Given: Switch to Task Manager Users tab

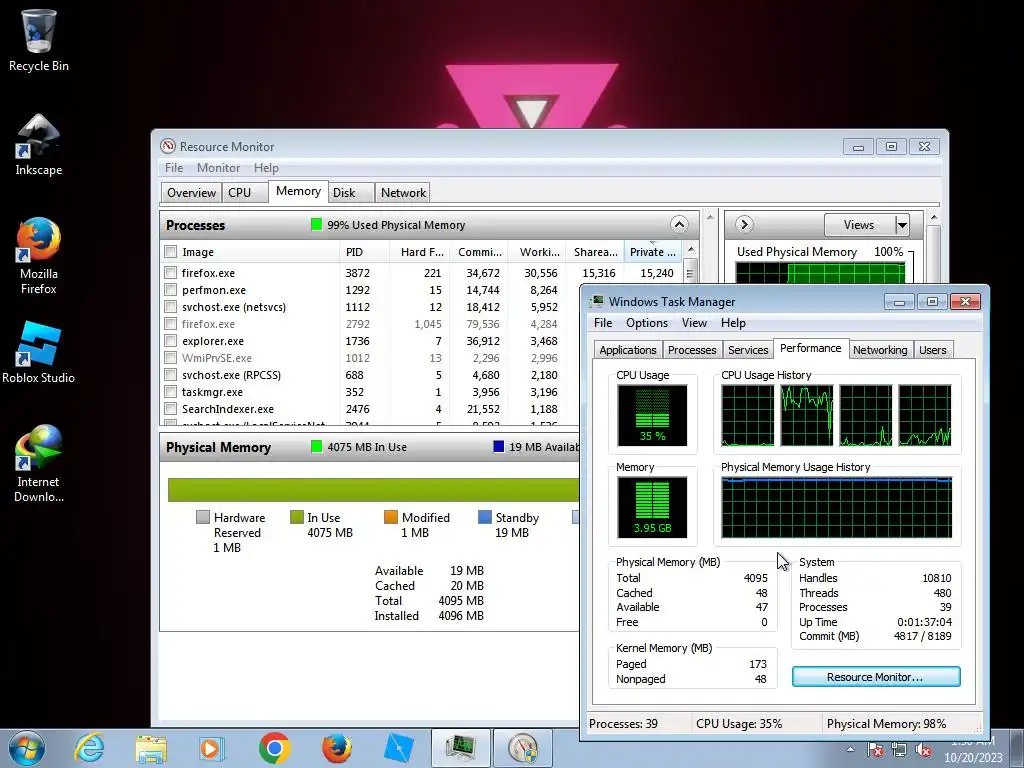Looking at the screenshot, I should click(x=933, y=350).
